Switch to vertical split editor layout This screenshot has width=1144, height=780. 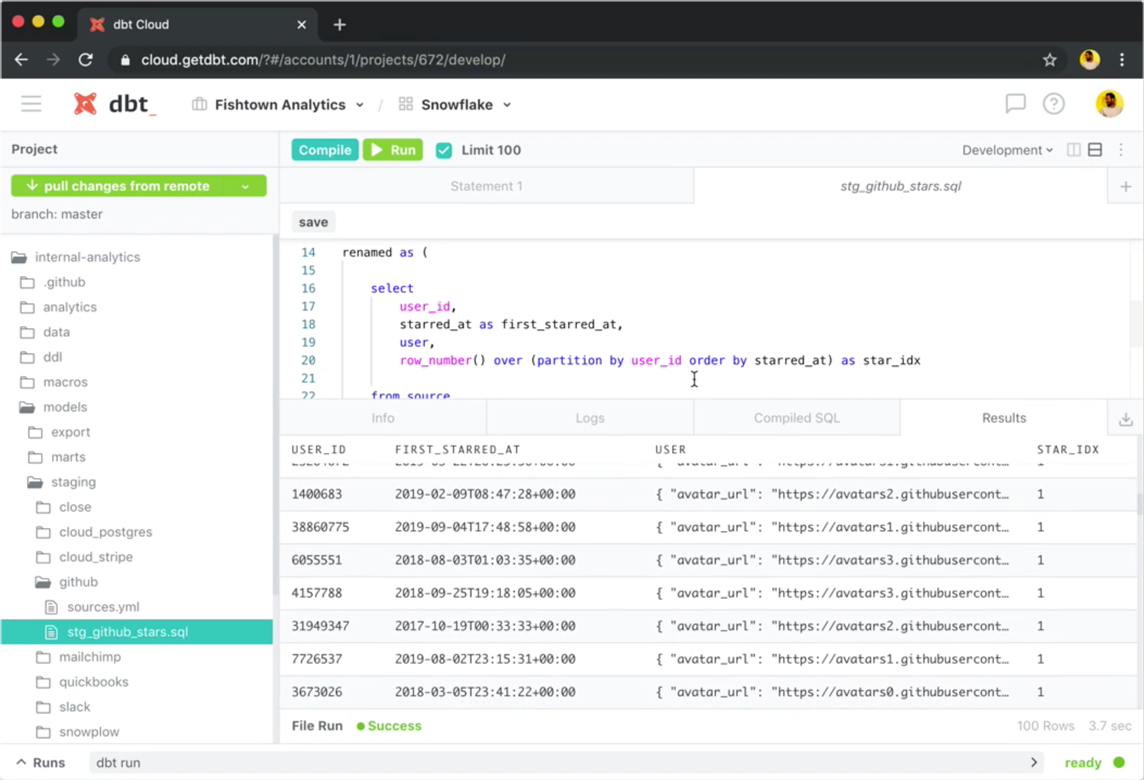pos(1072,149)
